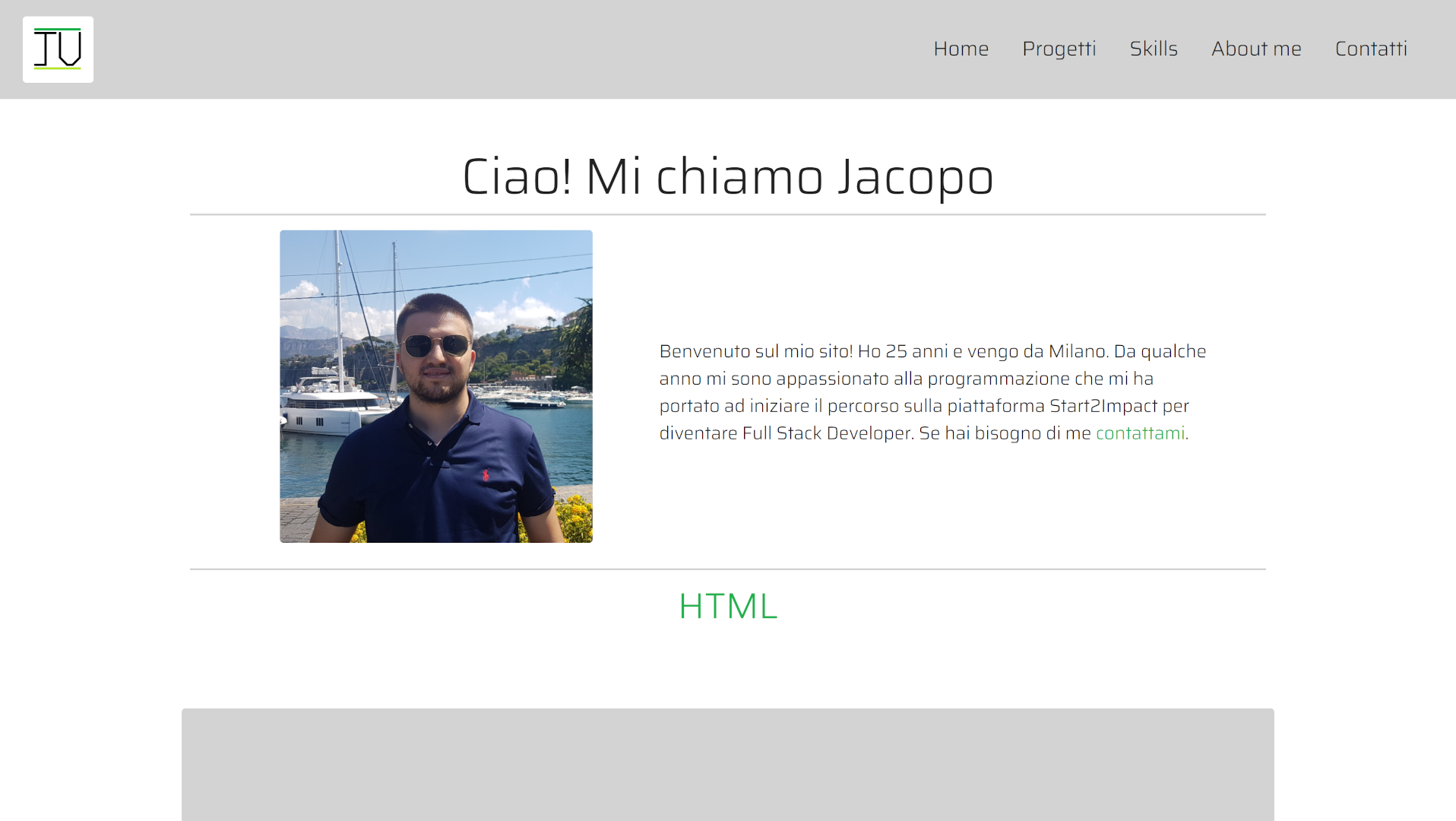Select the welcome paragraph text
Screen dimensions: 1456x821
click(x=931, y=391)
